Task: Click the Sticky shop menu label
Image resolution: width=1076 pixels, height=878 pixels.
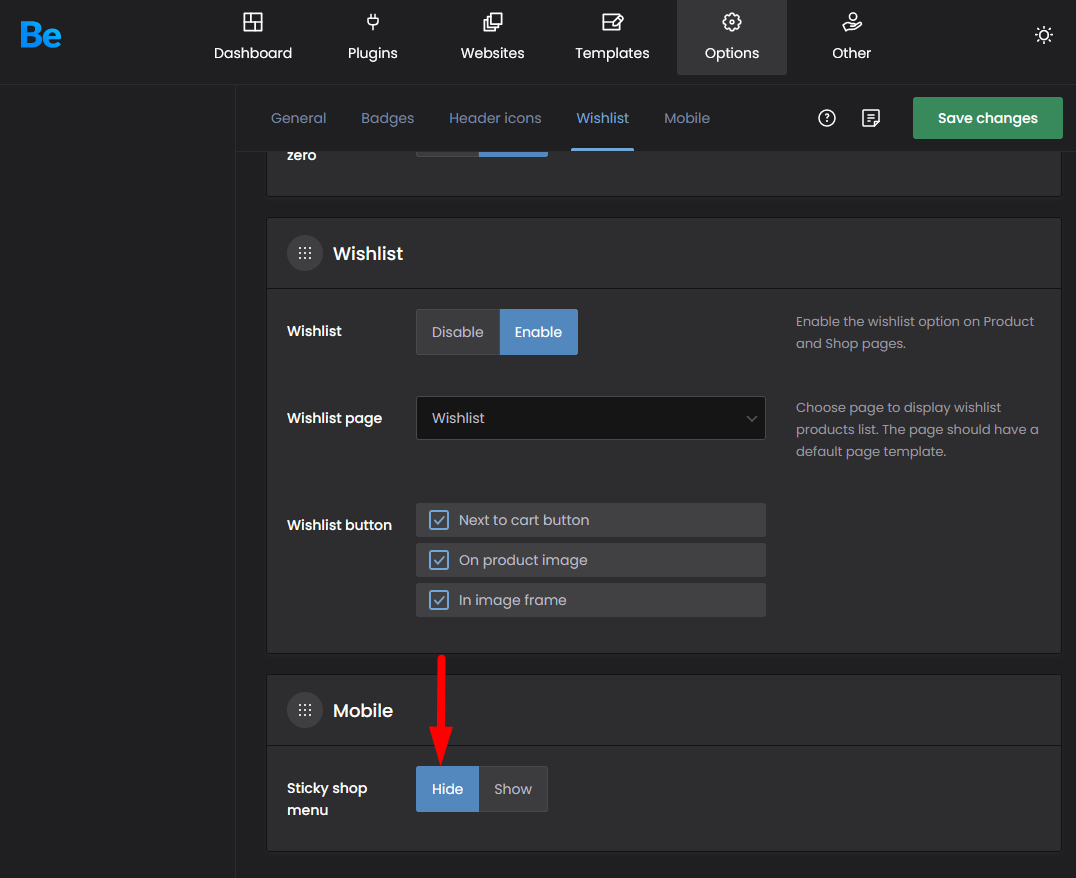Action: click(327, 799)
